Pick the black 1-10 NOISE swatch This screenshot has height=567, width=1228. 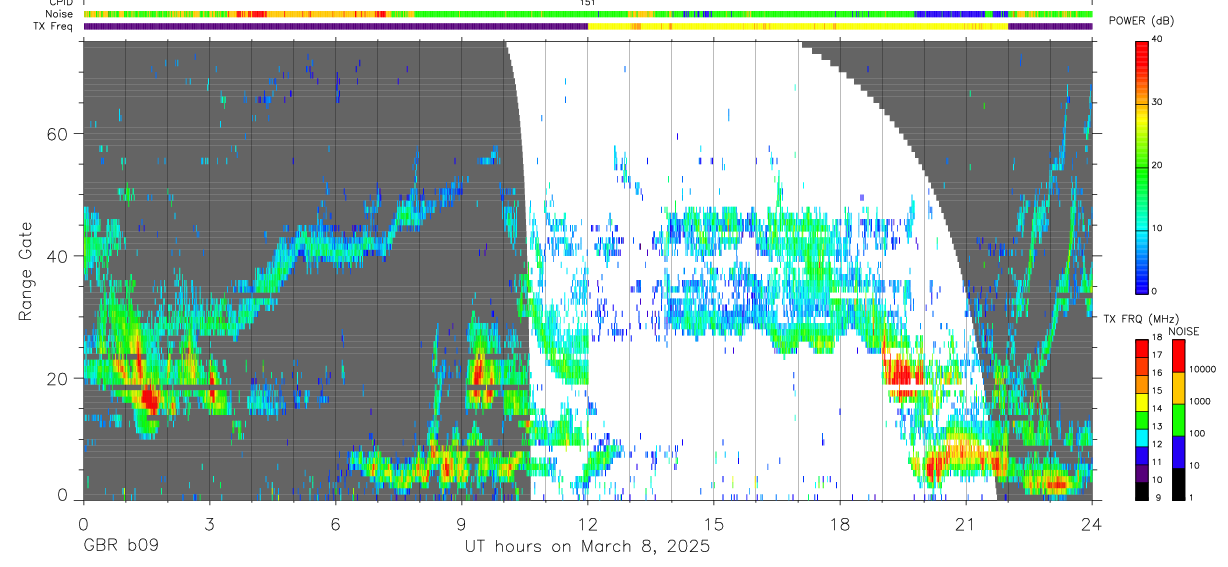pos(1177,482)
